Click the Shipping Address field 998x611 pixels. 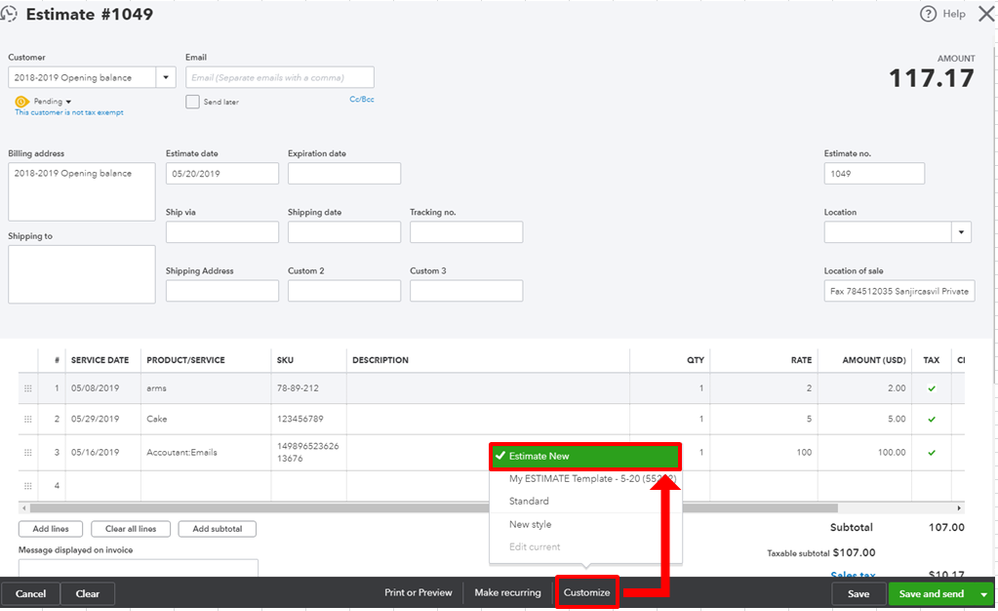tap(222, 291)
